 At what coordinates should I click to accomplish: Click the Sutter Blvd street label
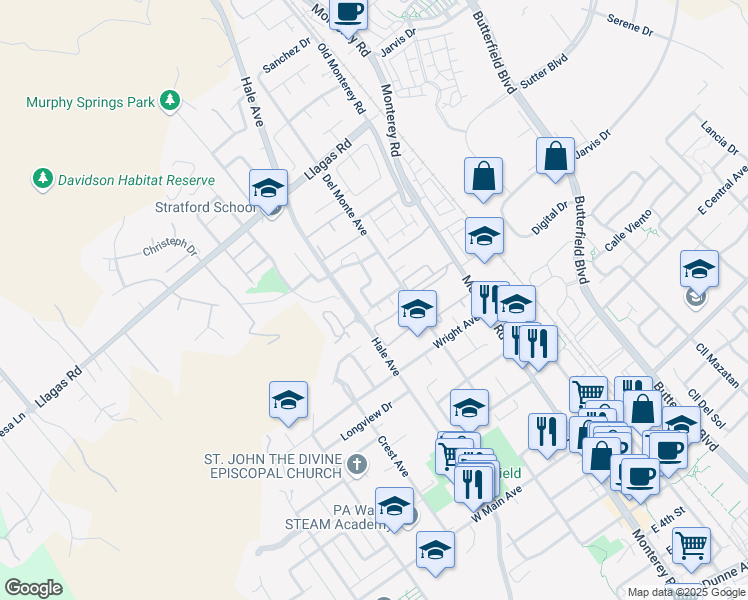[544, 71]
